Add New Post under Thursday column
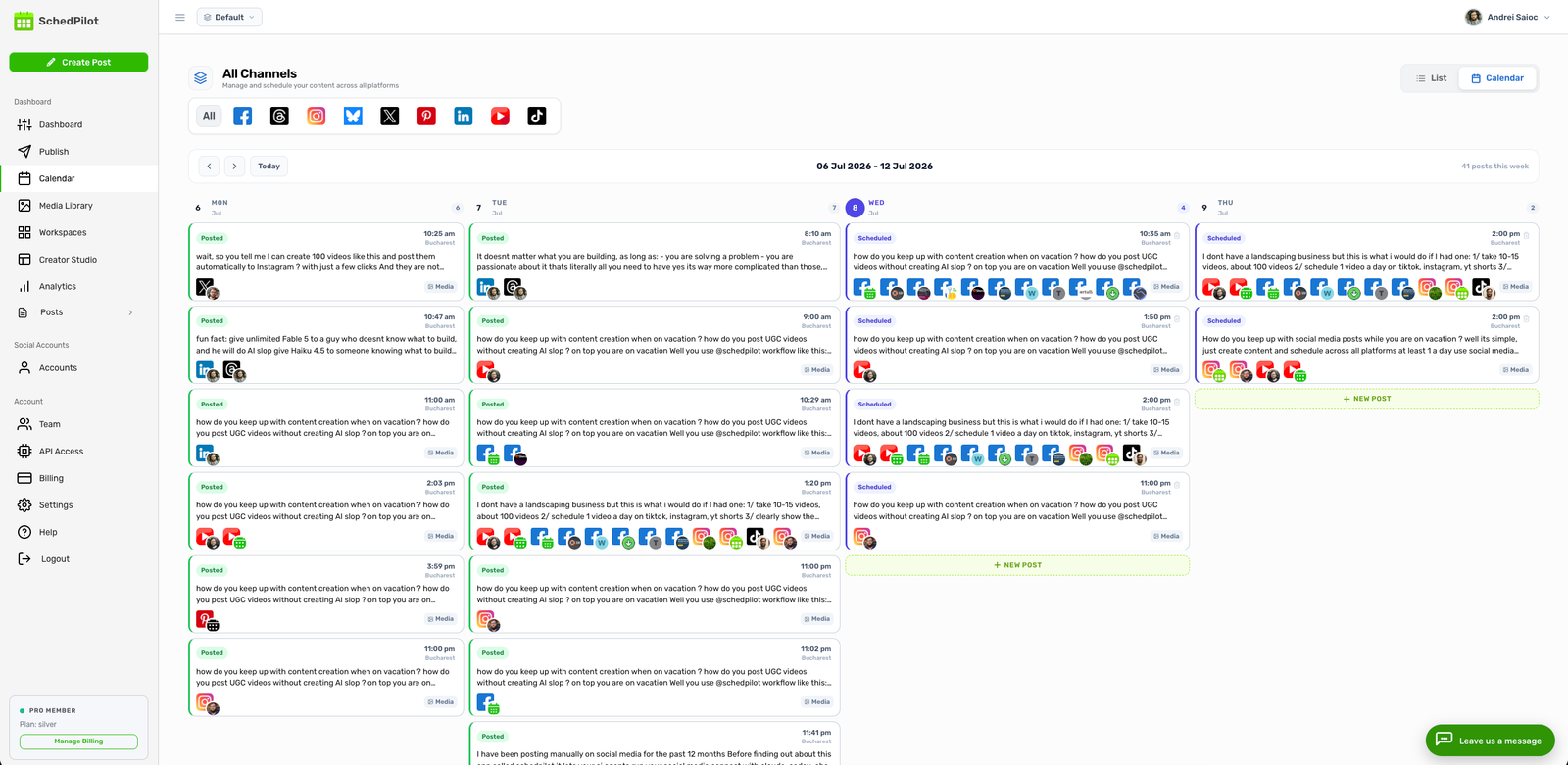Screen dimensions: 1568x765 pyautogui.click(x=1367, y=399)
